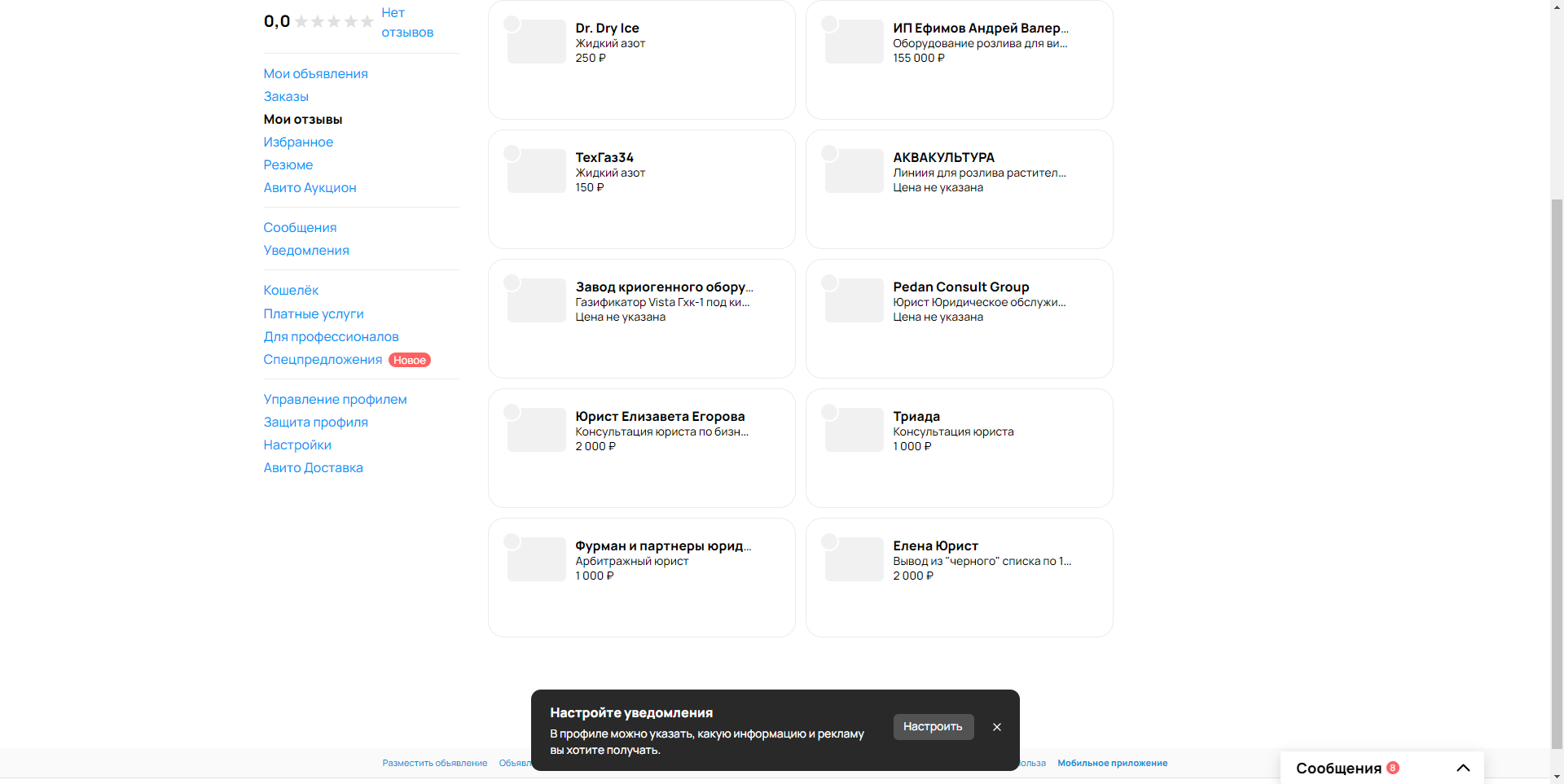1564x784 pixels.
Task: Click Pedan Consult Group title
Action: (961, 287)
